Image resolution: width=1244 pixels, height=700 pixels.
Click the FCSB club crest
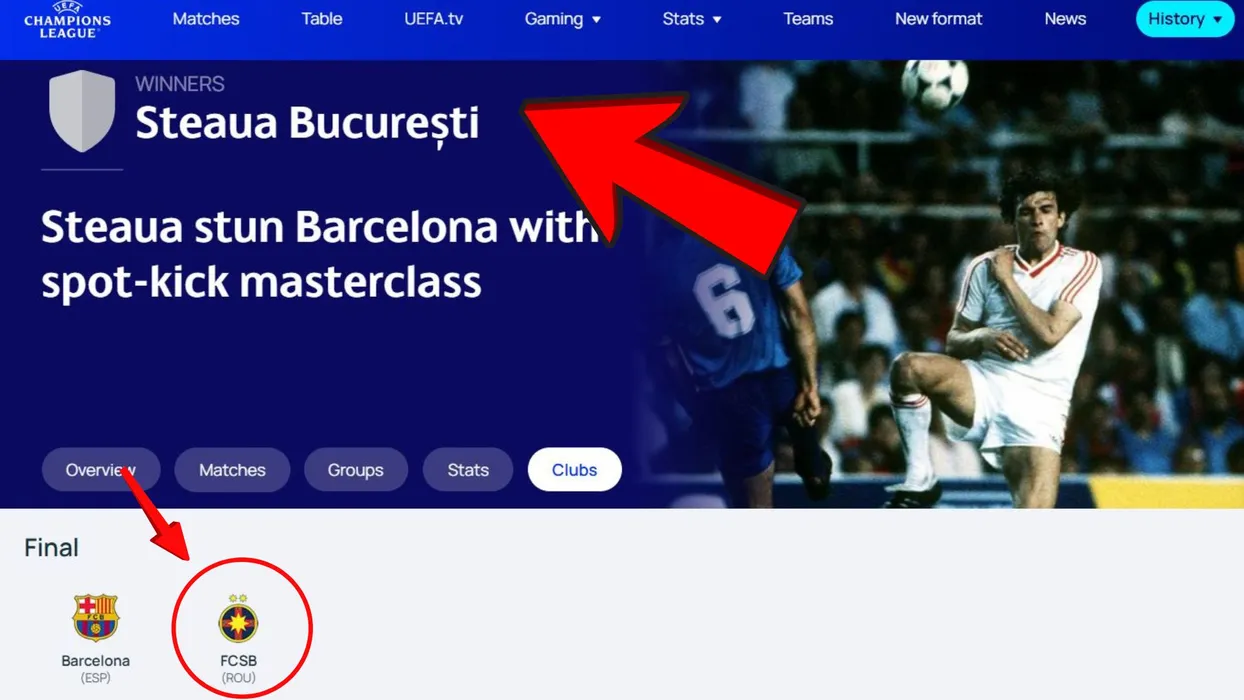tap(238, 618)
